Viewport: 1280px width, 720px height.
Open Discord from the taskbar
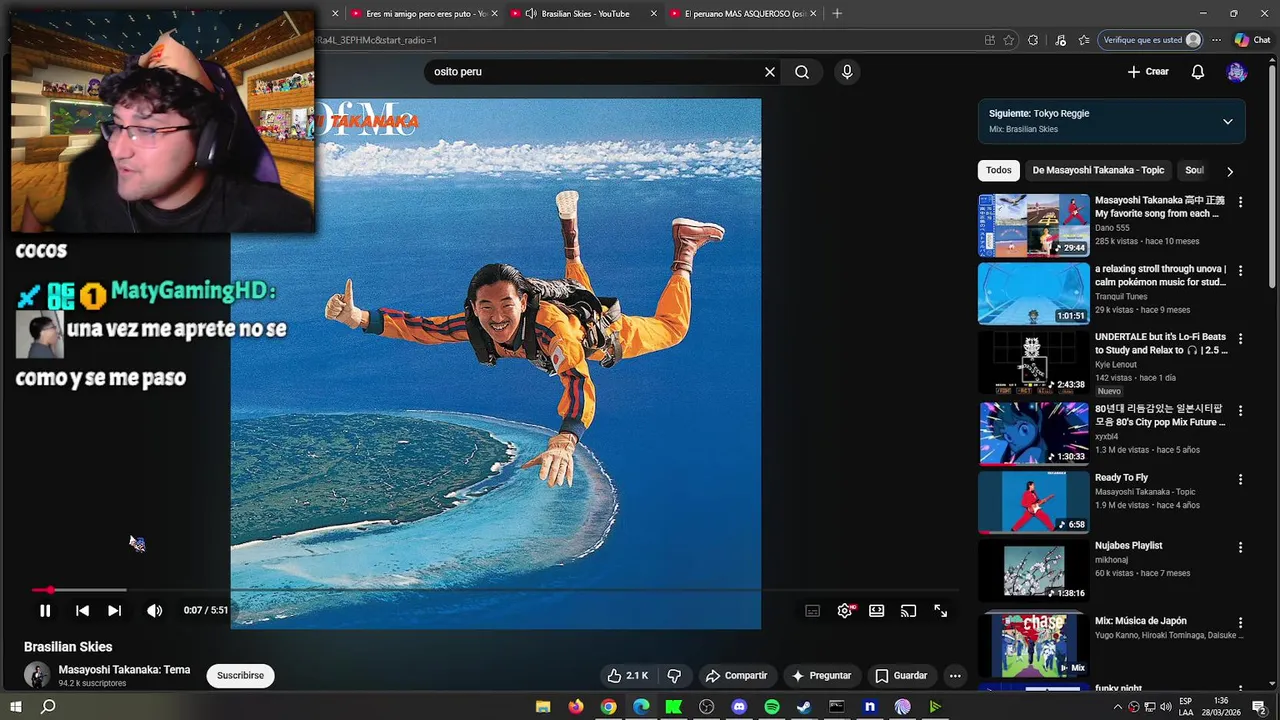(x=739, y=707)
